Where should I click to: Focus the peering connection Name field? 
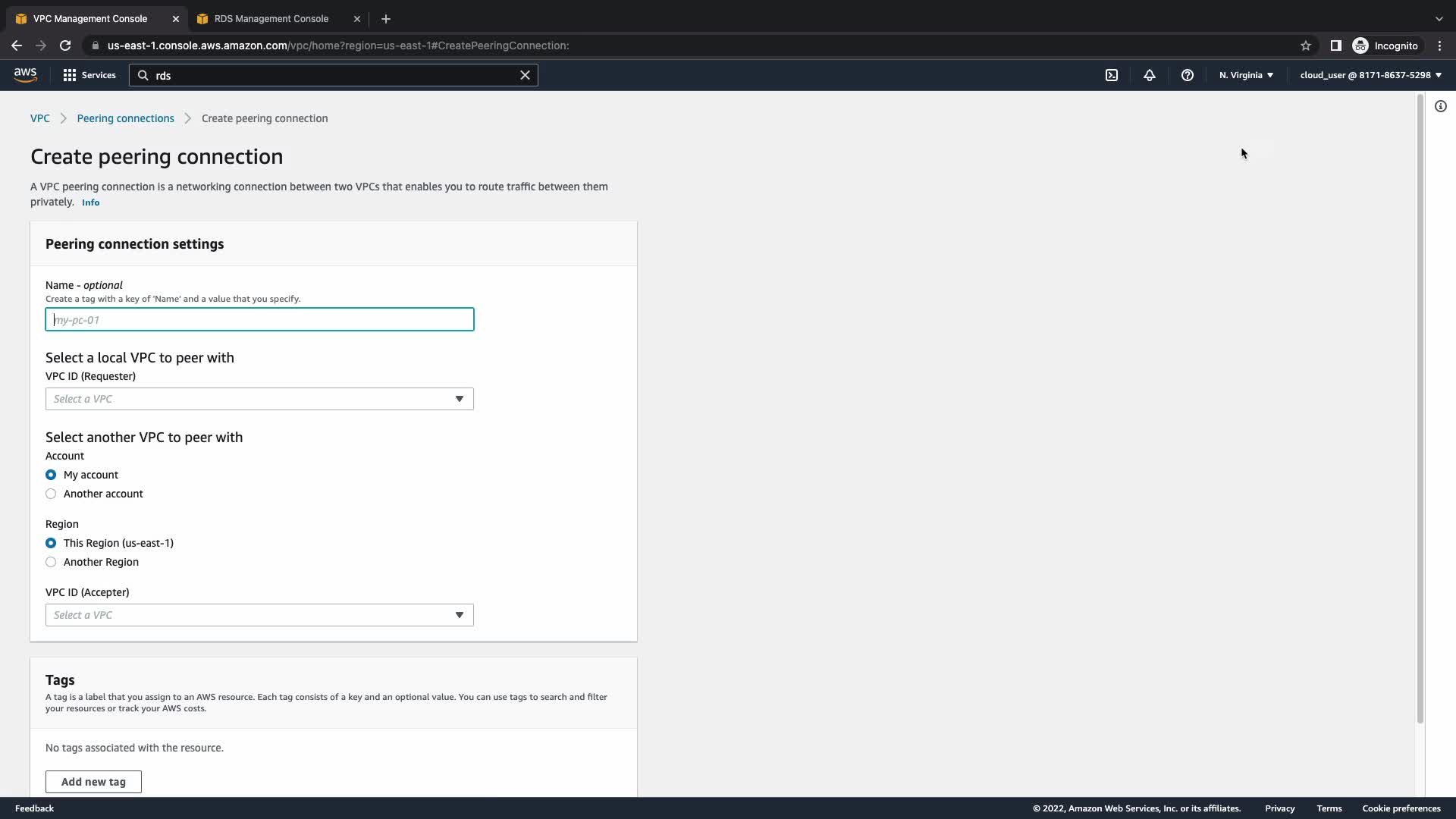259,319
